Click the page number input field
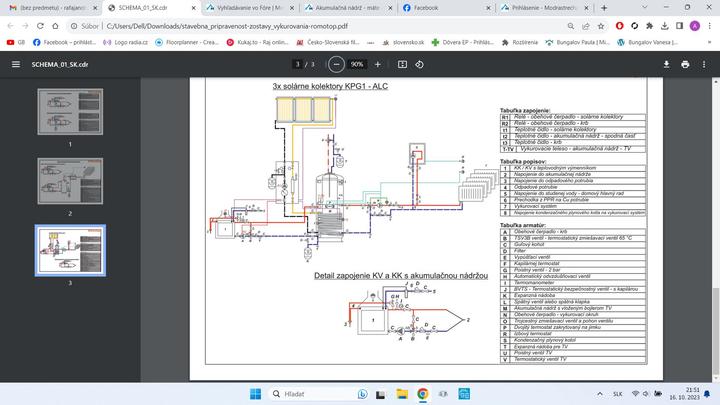The image size is (720, 405). [x=297, y=64]
